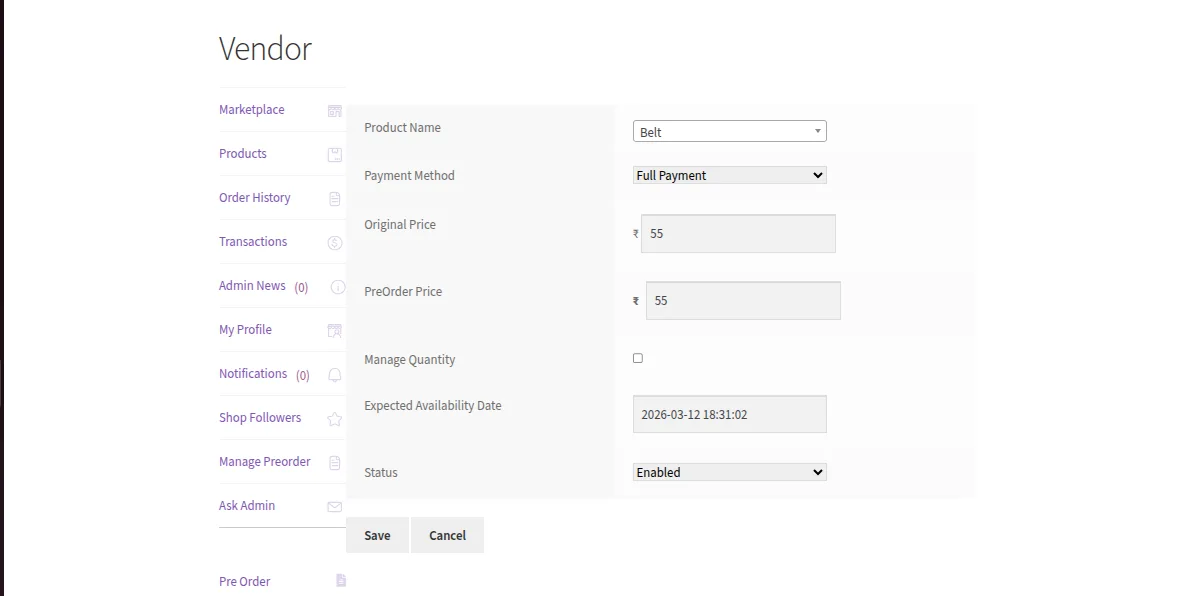This screenshot has width=1202, height=596.
Task: Click the Ask Admin envelope icon
Action: coord(335,507)
